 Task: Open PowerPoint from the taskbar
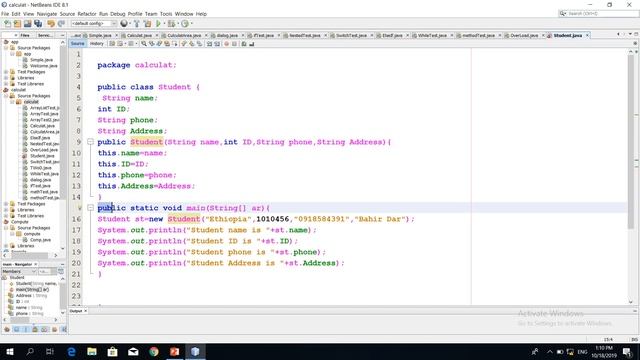click(175, 351)
